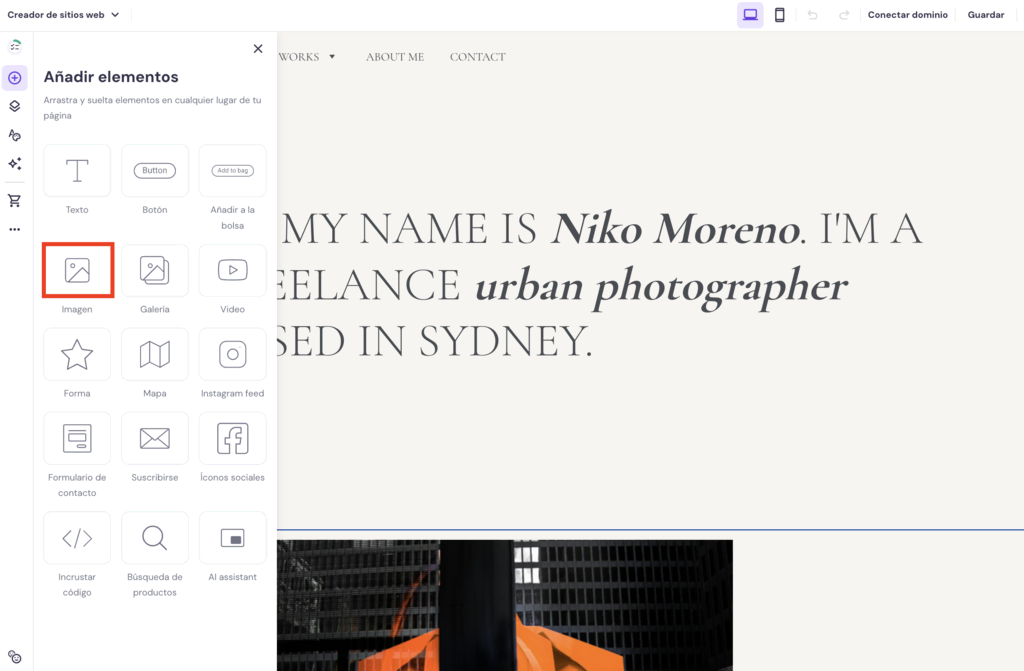Open the ABOUT ME menu item

pyautogui.click(x=395, y=57)
